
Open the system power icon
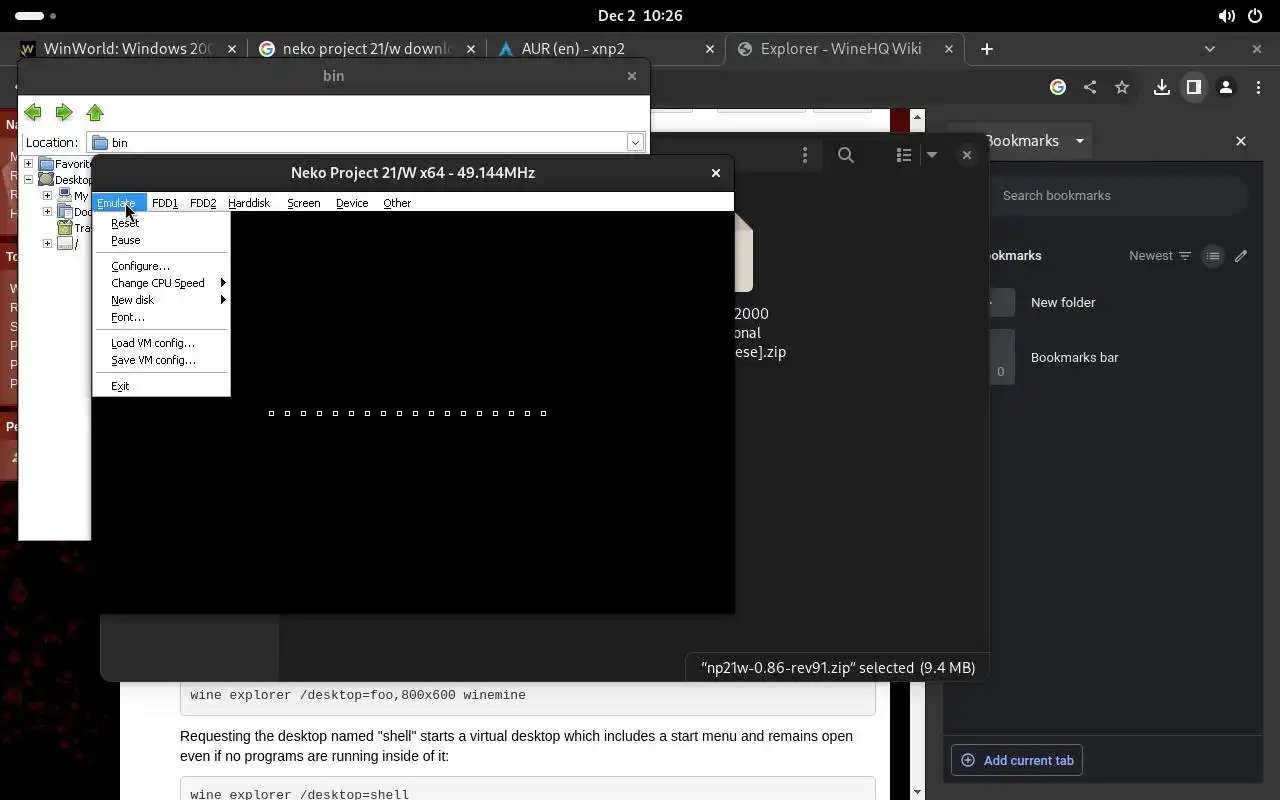coord(1256,16)
